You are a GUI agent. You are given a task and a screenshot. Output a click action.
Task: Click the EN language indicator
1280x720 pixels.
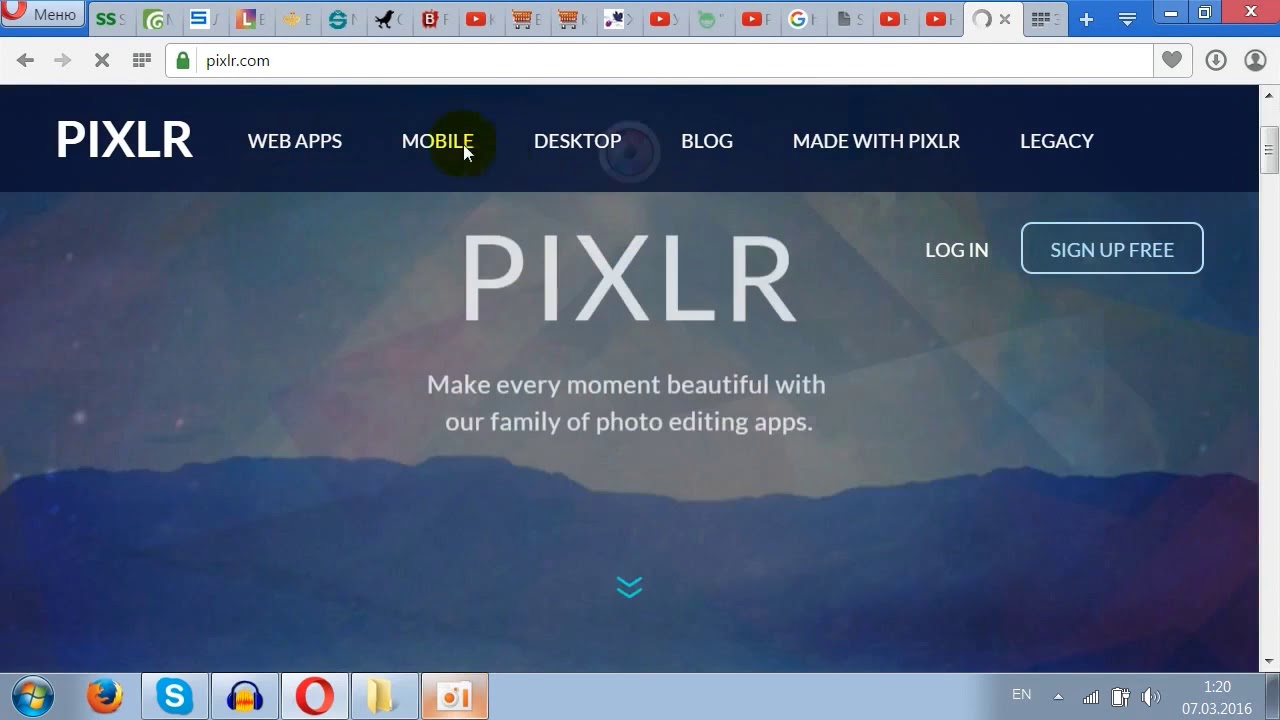click(x=1021, y=694)
